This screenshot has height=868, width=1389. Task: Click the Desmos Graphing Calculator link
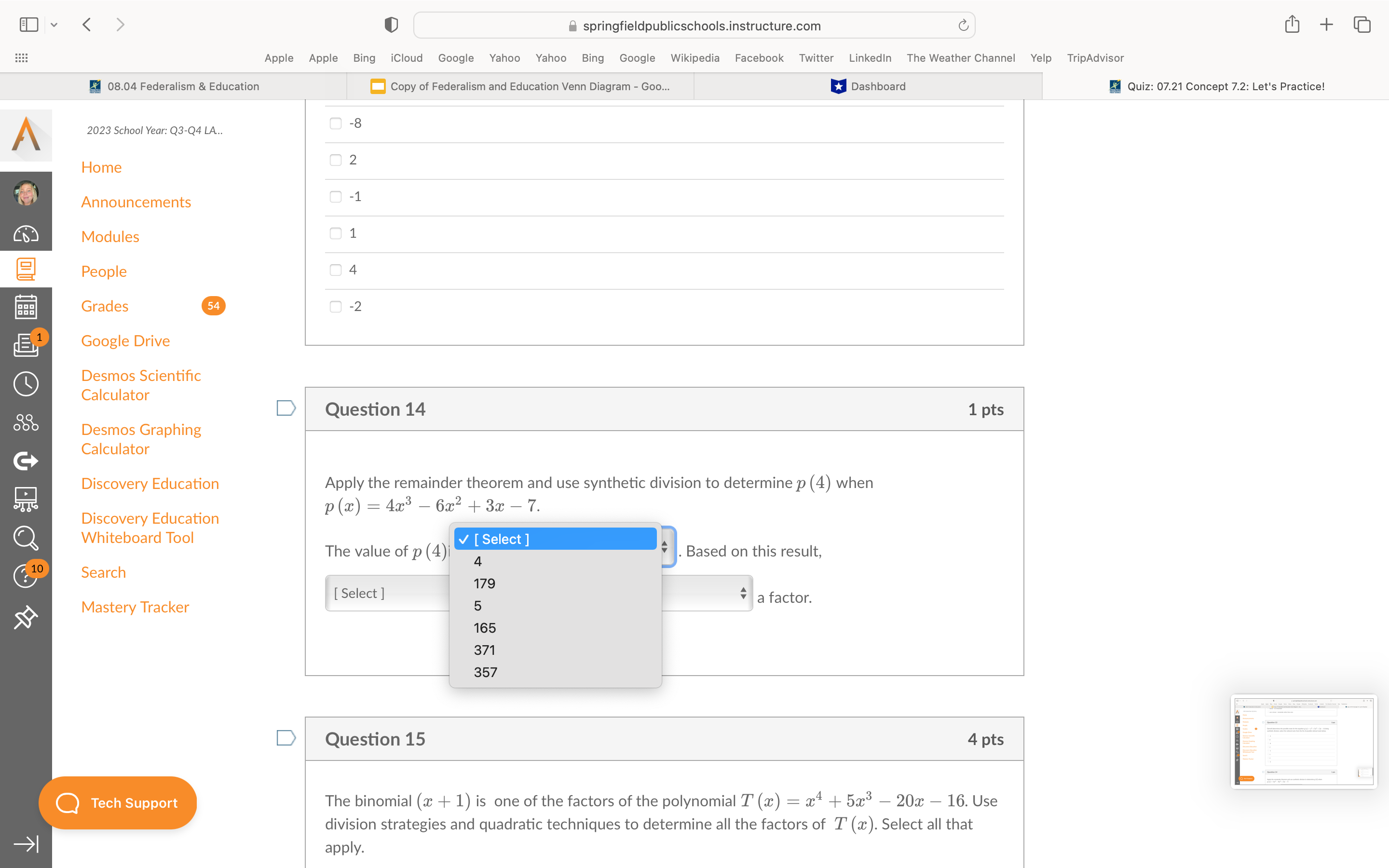pyautogui.click(x=141, y=438)
